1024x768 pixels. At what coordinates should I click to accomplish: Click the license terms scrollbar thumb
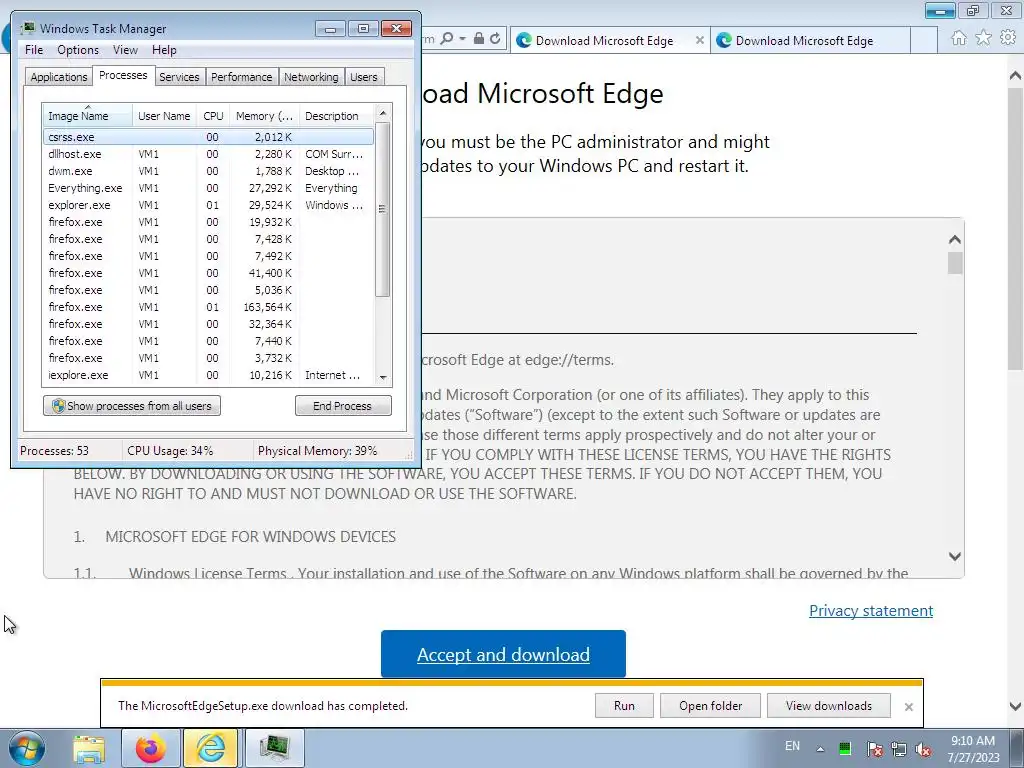(955, 263)
